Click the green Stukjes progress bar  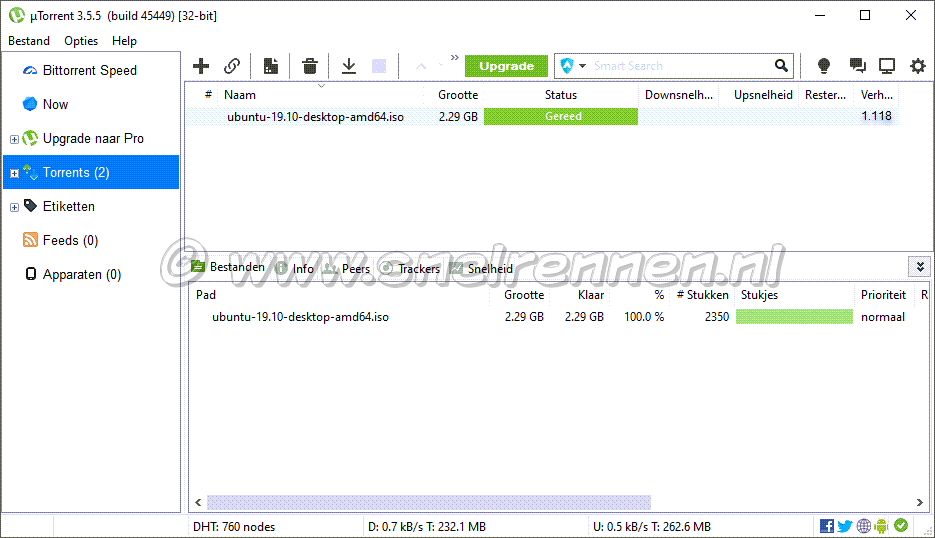click(x=794, y=317)
